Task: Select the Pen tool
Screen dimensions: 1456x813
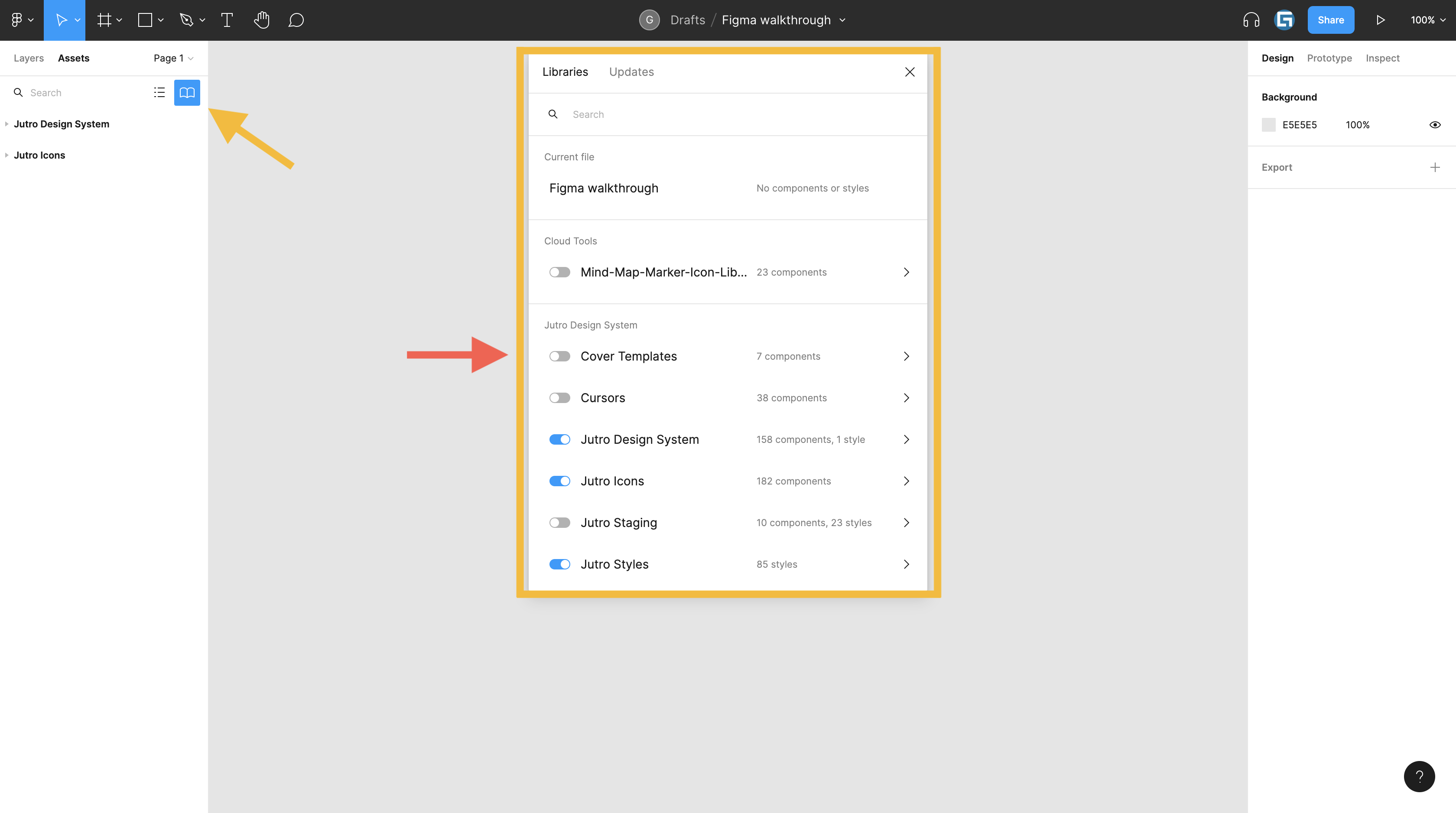Action: click(x=186, y=20)
